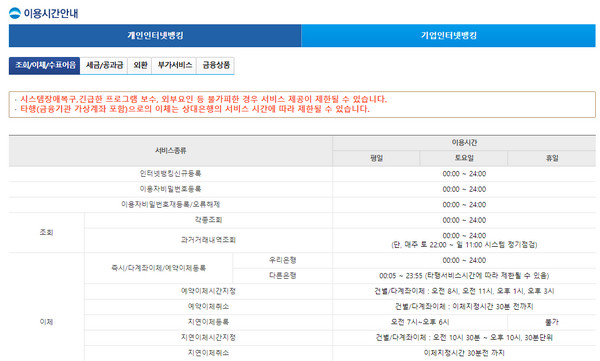
Task: Click the 휴일 column header
Action: pyautogui.click(x=552, y=158)
